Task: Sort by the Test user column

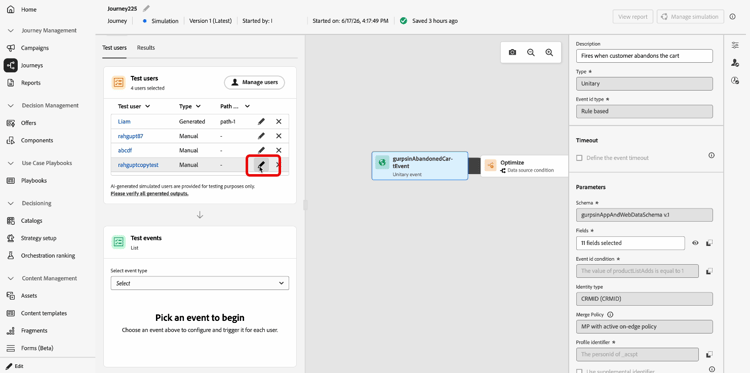Action: (134, 106)
